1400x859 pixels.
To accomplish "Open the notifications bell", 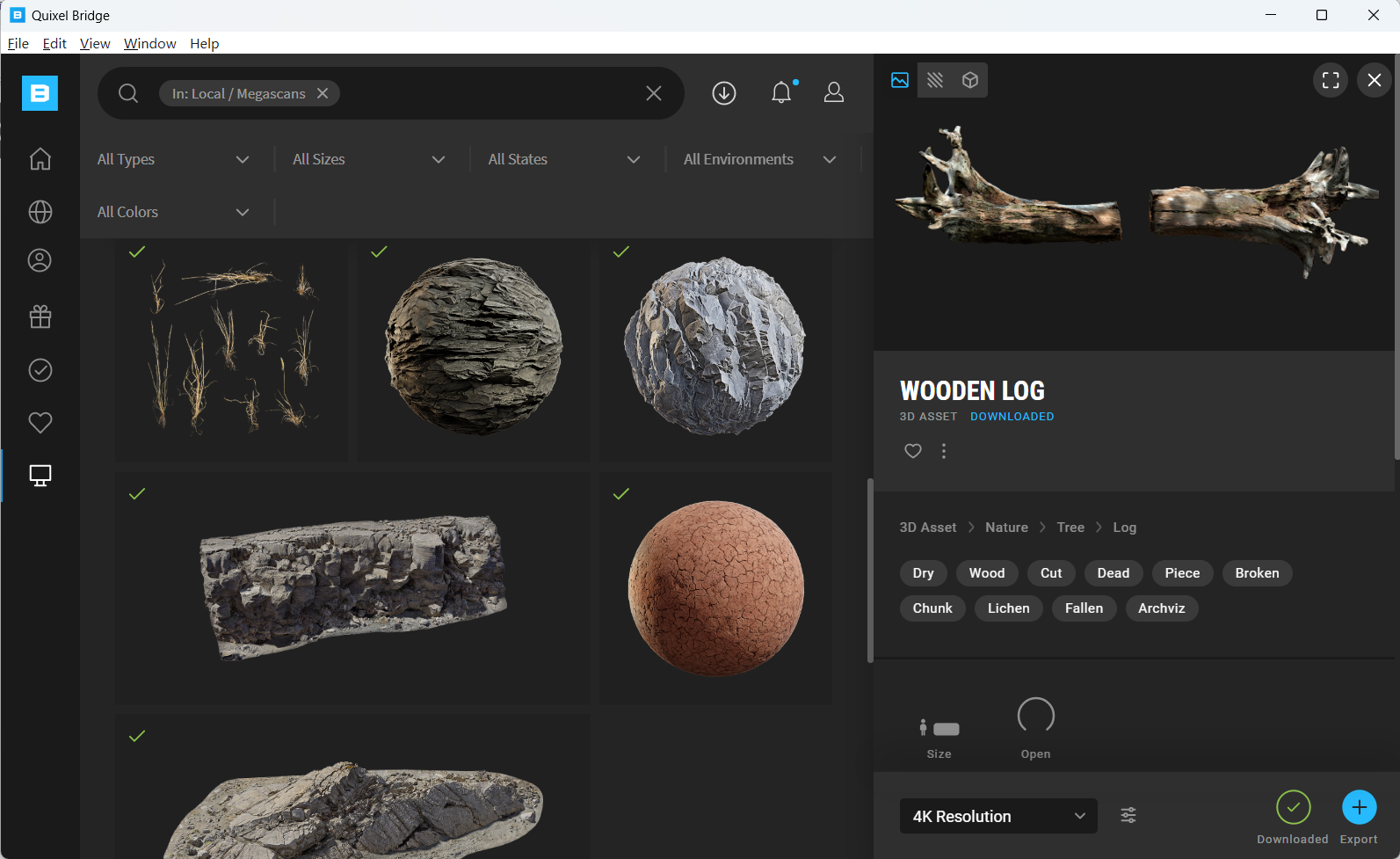I will tap(781, 92).
